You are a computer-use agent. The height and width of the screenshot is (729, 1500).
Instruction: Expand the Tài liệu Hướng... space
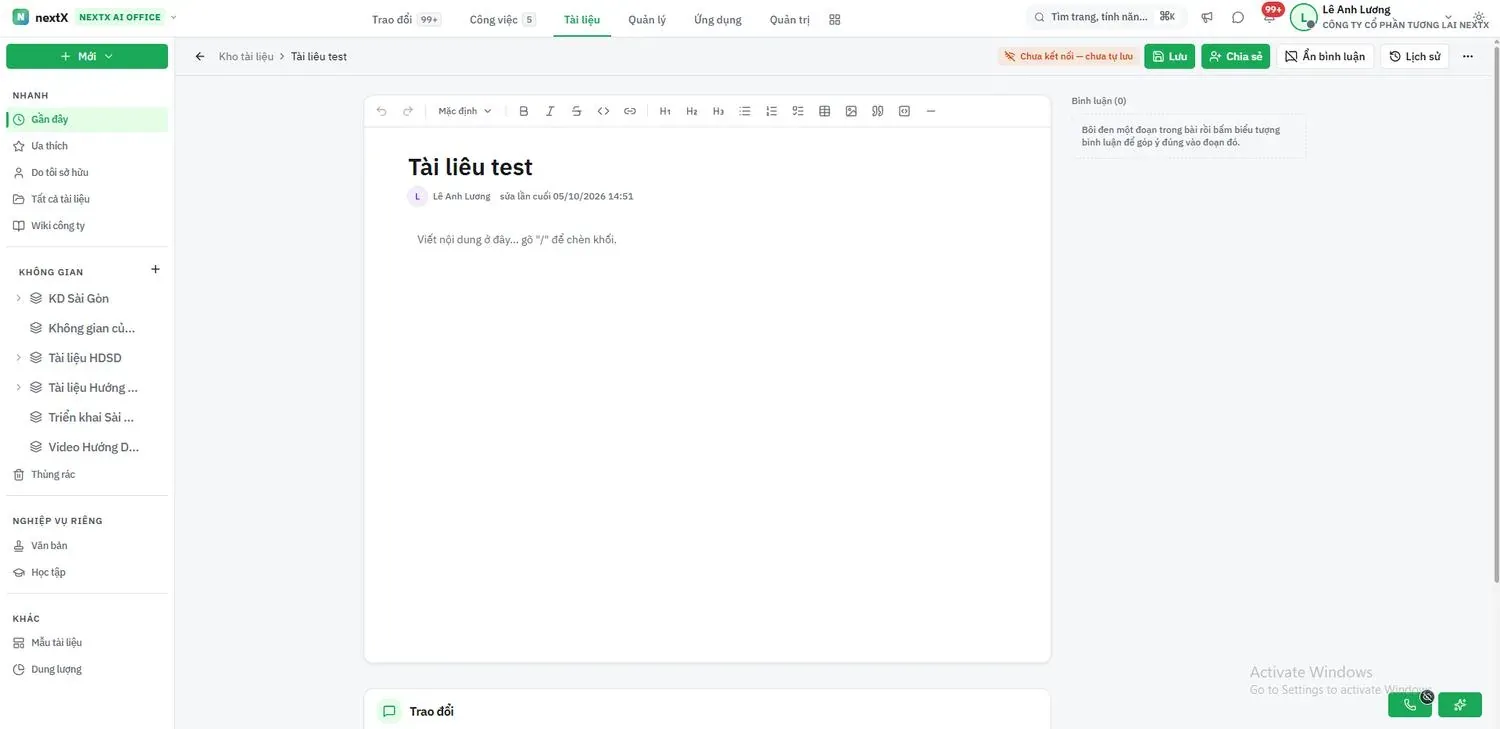(18, 387)
